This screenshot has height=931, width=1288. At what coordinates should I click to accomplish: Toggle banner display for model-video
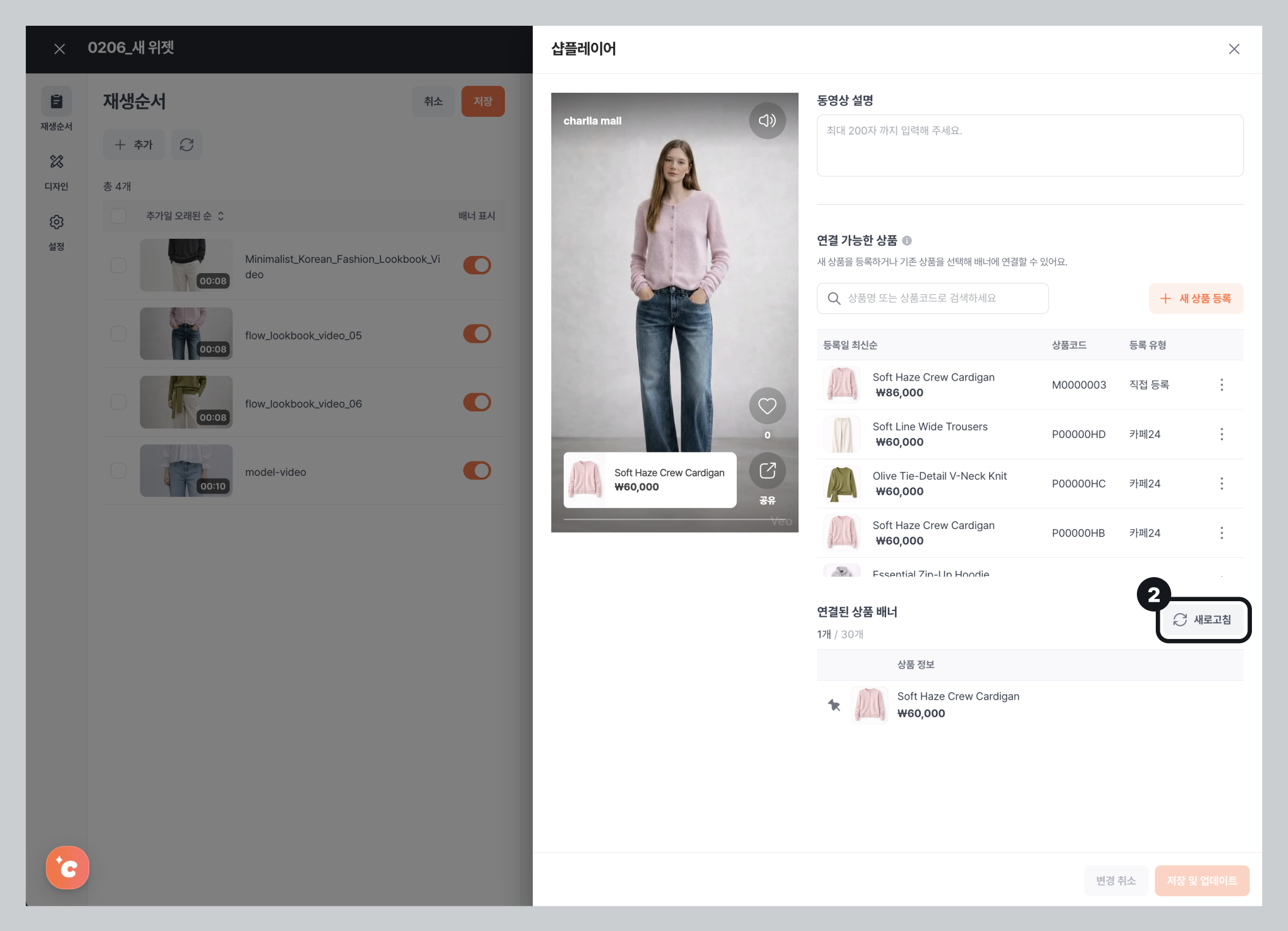point(477,471)
